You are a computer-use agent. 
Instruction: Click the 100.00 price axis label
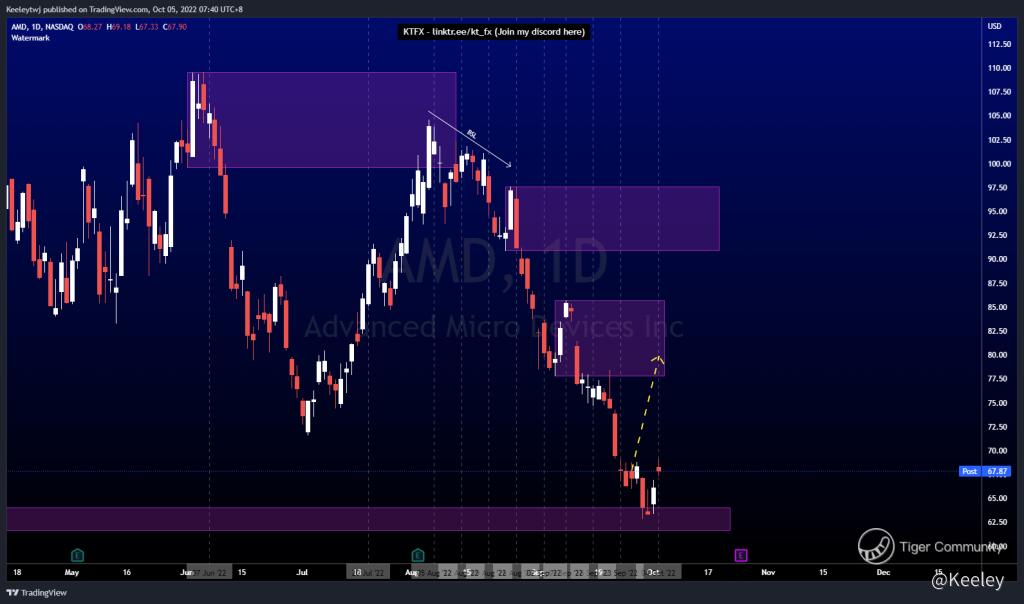pyautogui.click(x=999, y=163)
